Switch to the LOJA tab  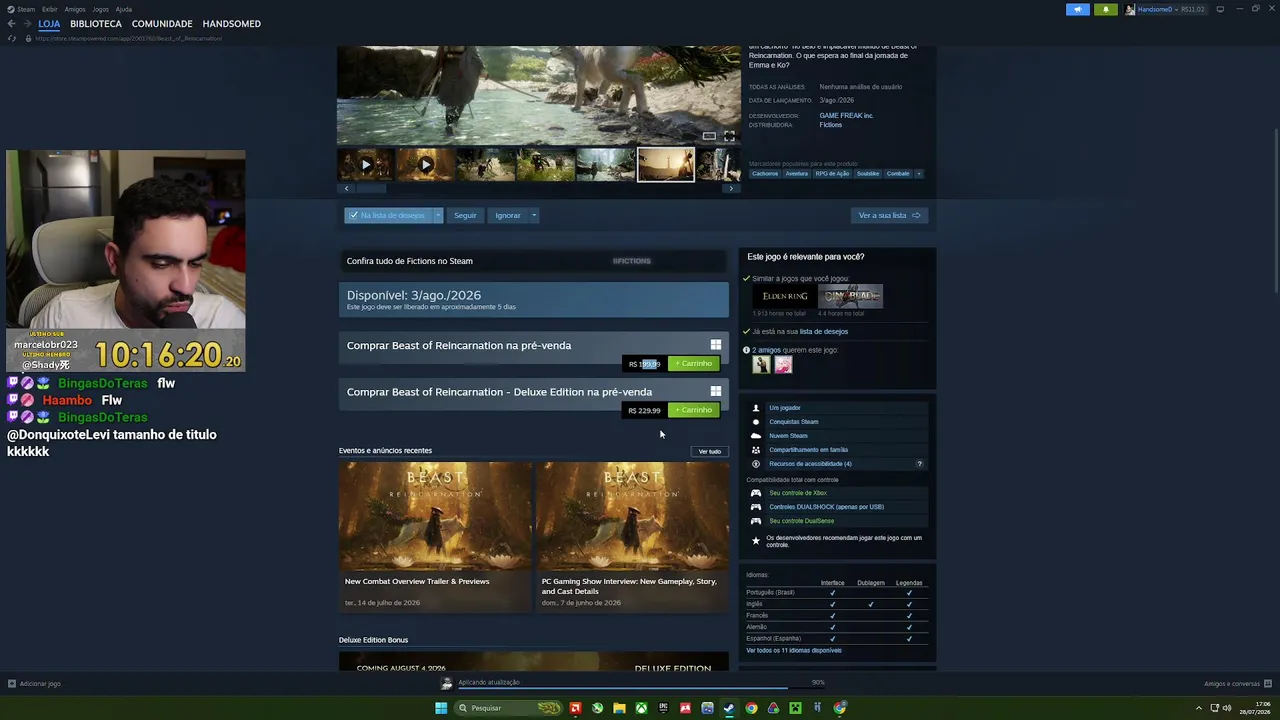click(x=49, y=24)
